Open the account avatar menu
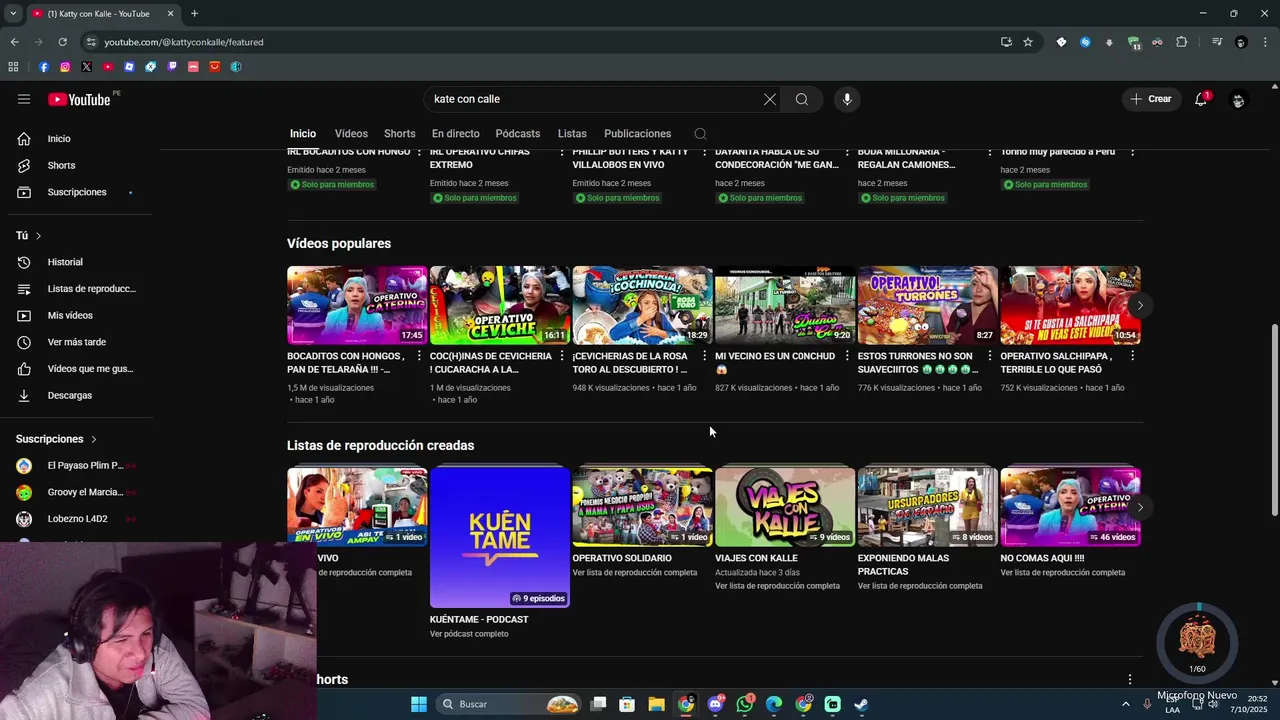 (1238, 99)
